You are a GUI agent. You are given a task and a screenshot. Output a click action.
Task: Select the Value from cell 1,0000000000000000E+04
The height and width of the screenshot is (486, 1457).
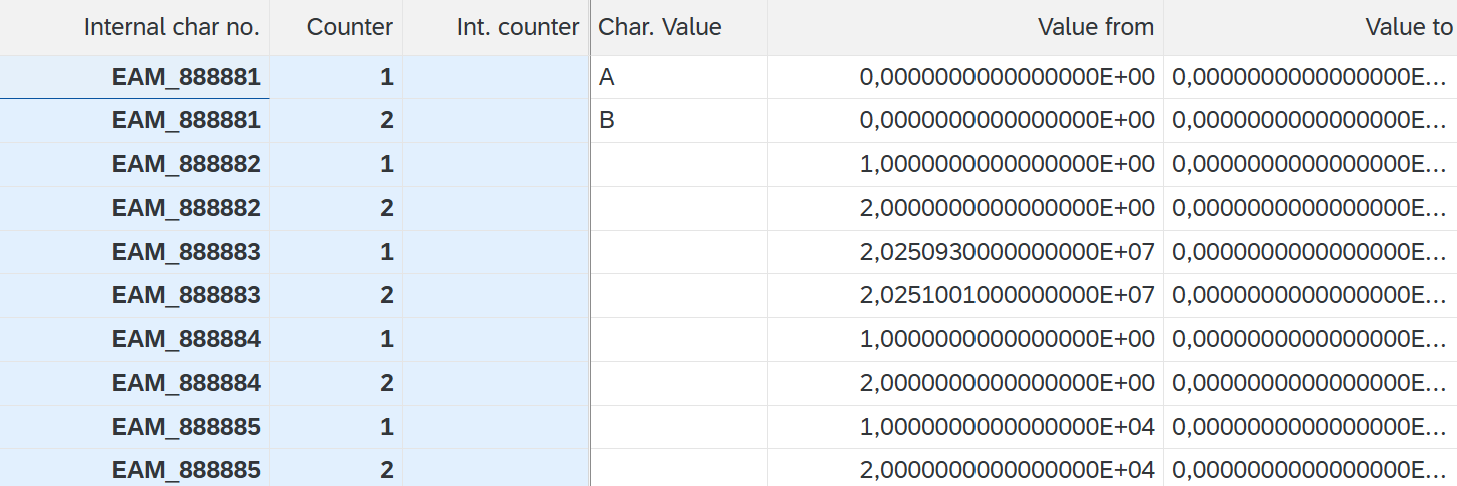pos(1006,427)
